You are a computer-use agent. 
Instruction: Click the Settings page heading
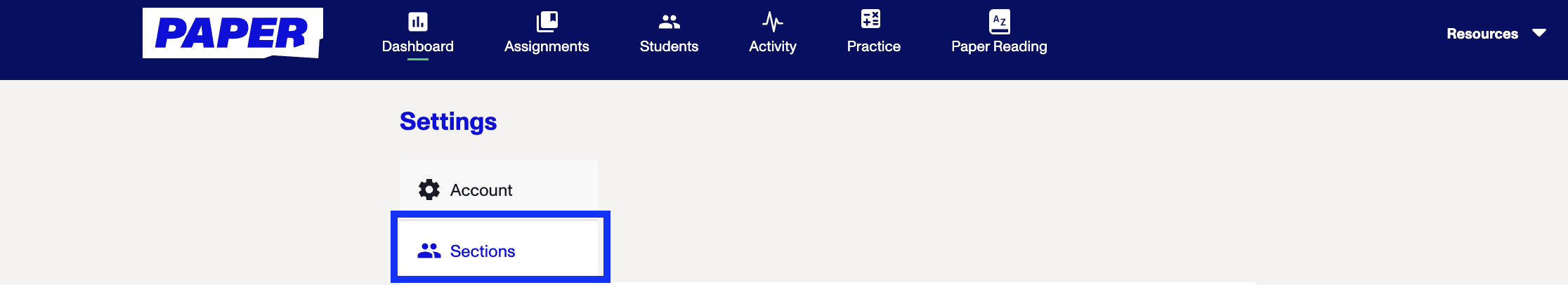coord(448,121)
